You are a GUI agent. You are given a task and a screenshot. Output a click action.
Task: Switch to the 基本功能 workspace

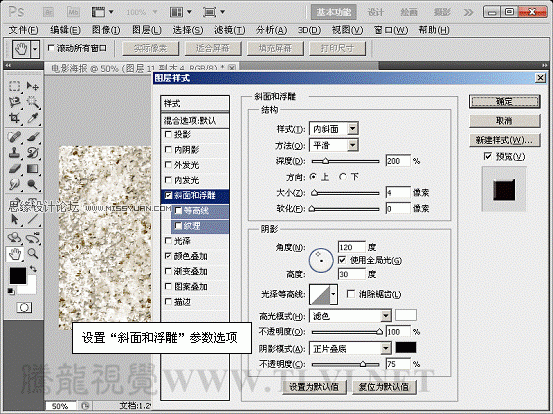point(333,12)
